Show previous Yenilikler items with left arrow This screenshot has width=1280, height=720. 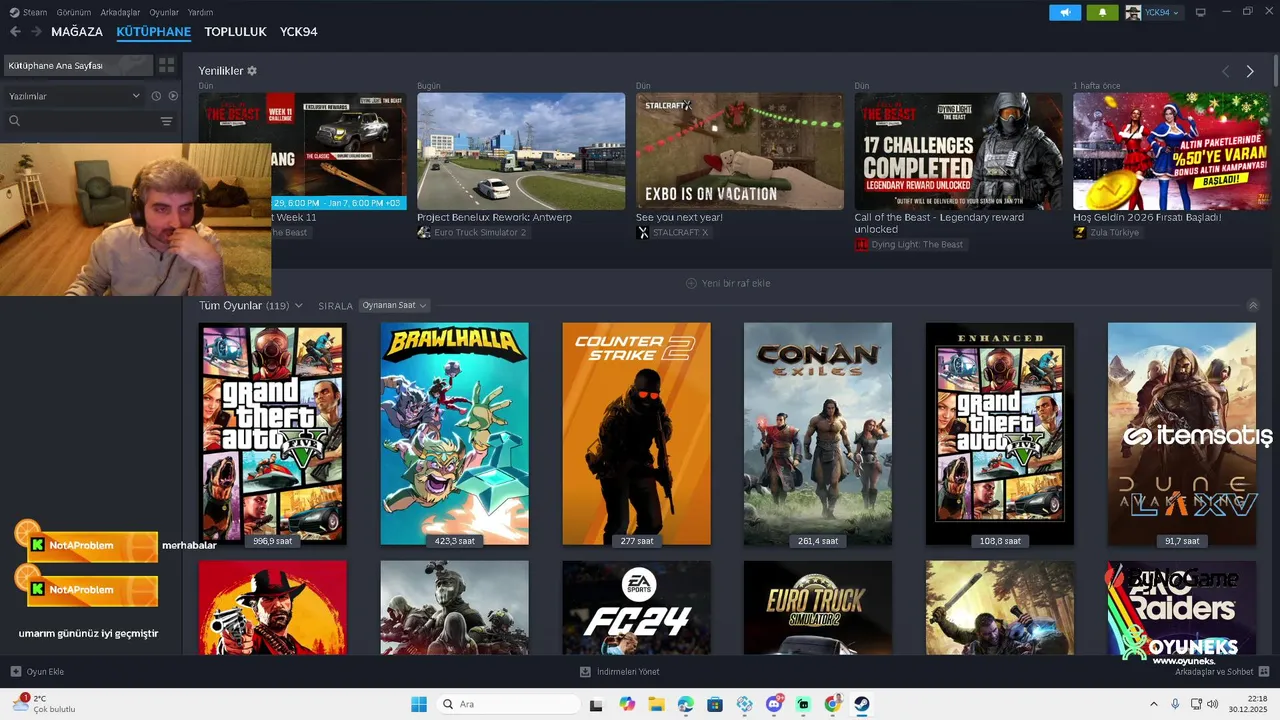pyautogui.click(x=1225, y=71)
